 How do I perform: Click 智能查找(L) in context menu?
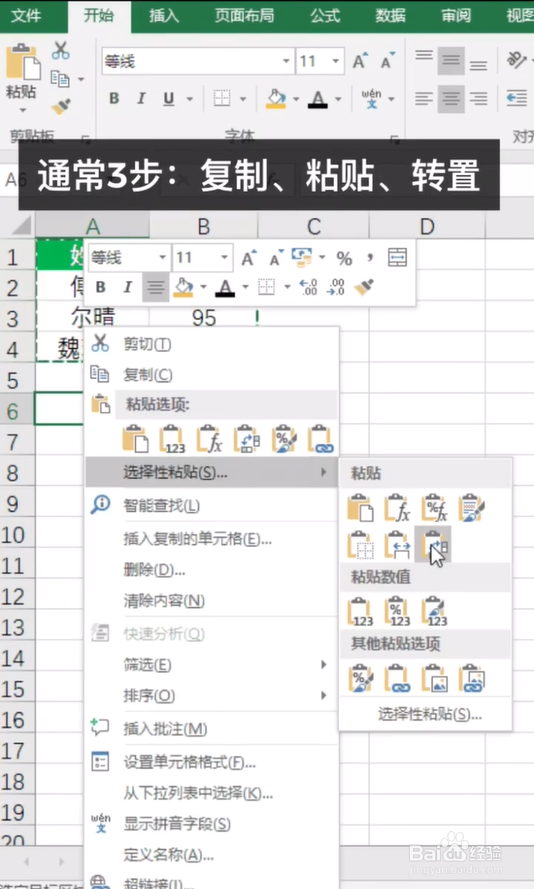coord(212,506)
